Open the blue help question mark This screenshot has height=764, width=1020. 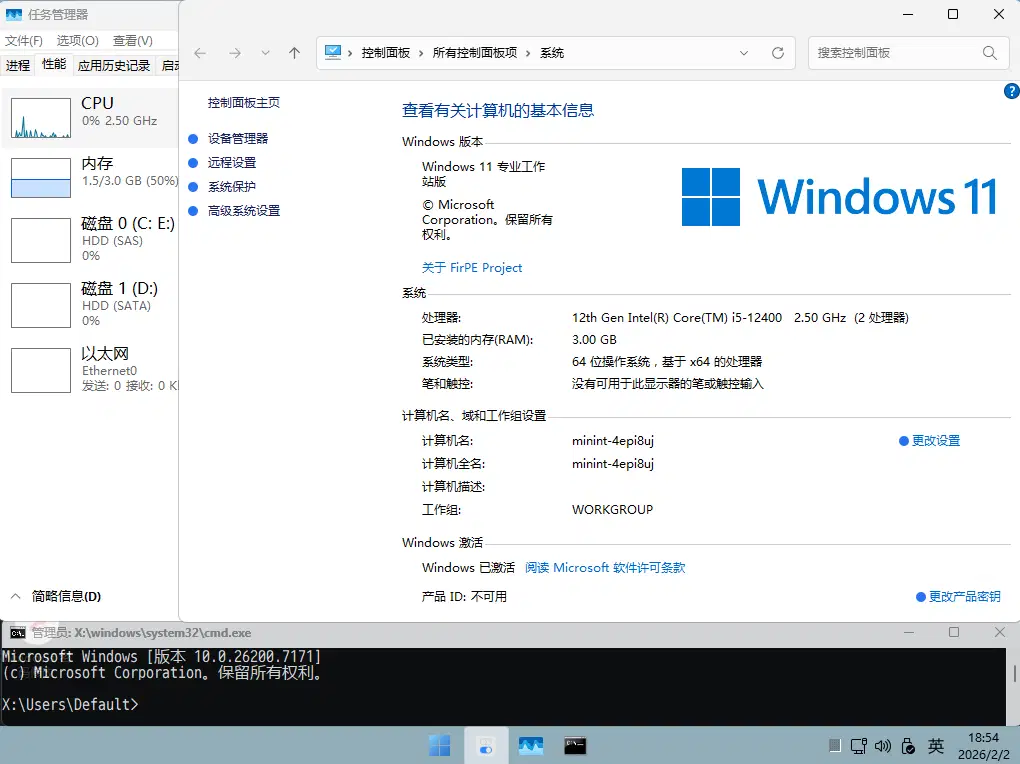(1012, 91)
